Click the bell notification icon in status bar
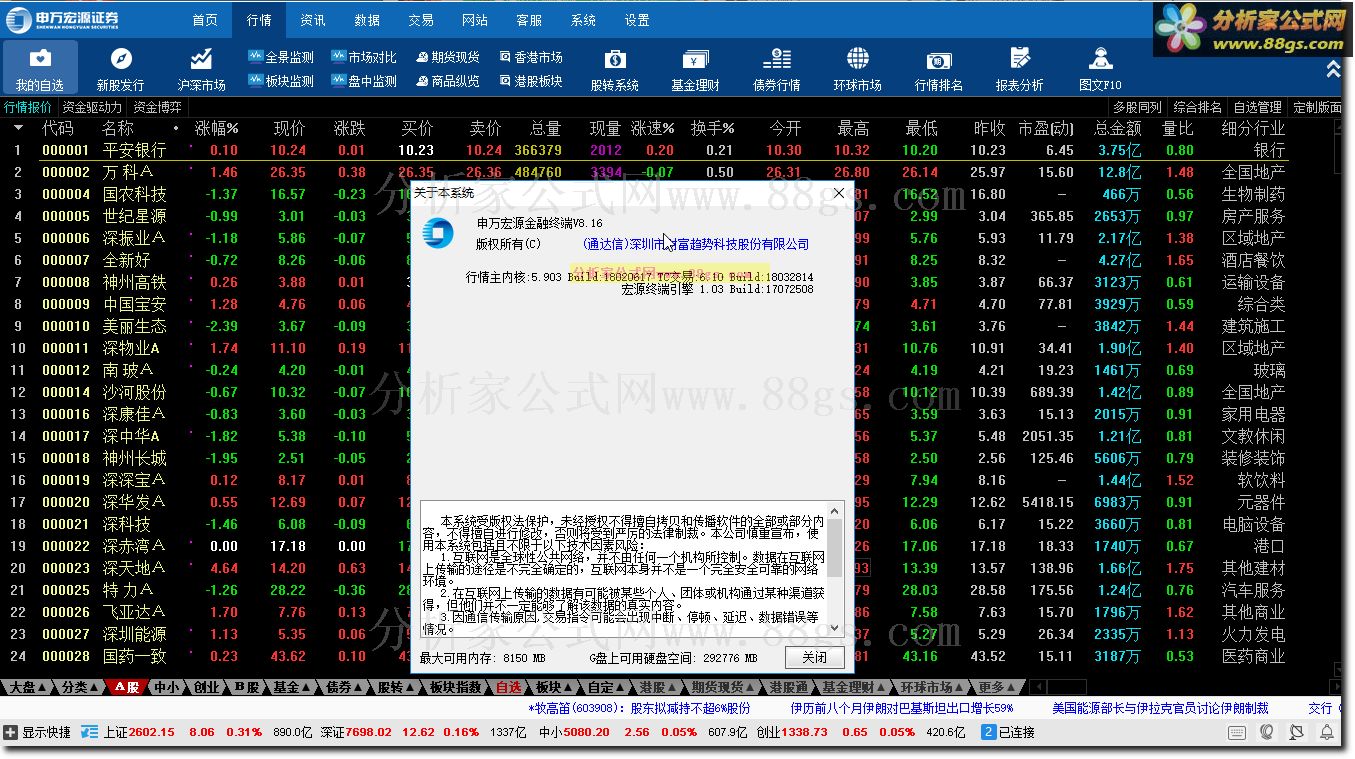 tap(1328, 732)
